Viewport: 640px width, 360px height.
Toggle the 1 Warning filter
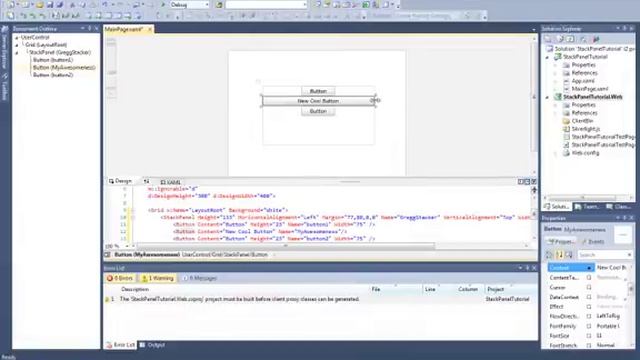coord(158,278)
